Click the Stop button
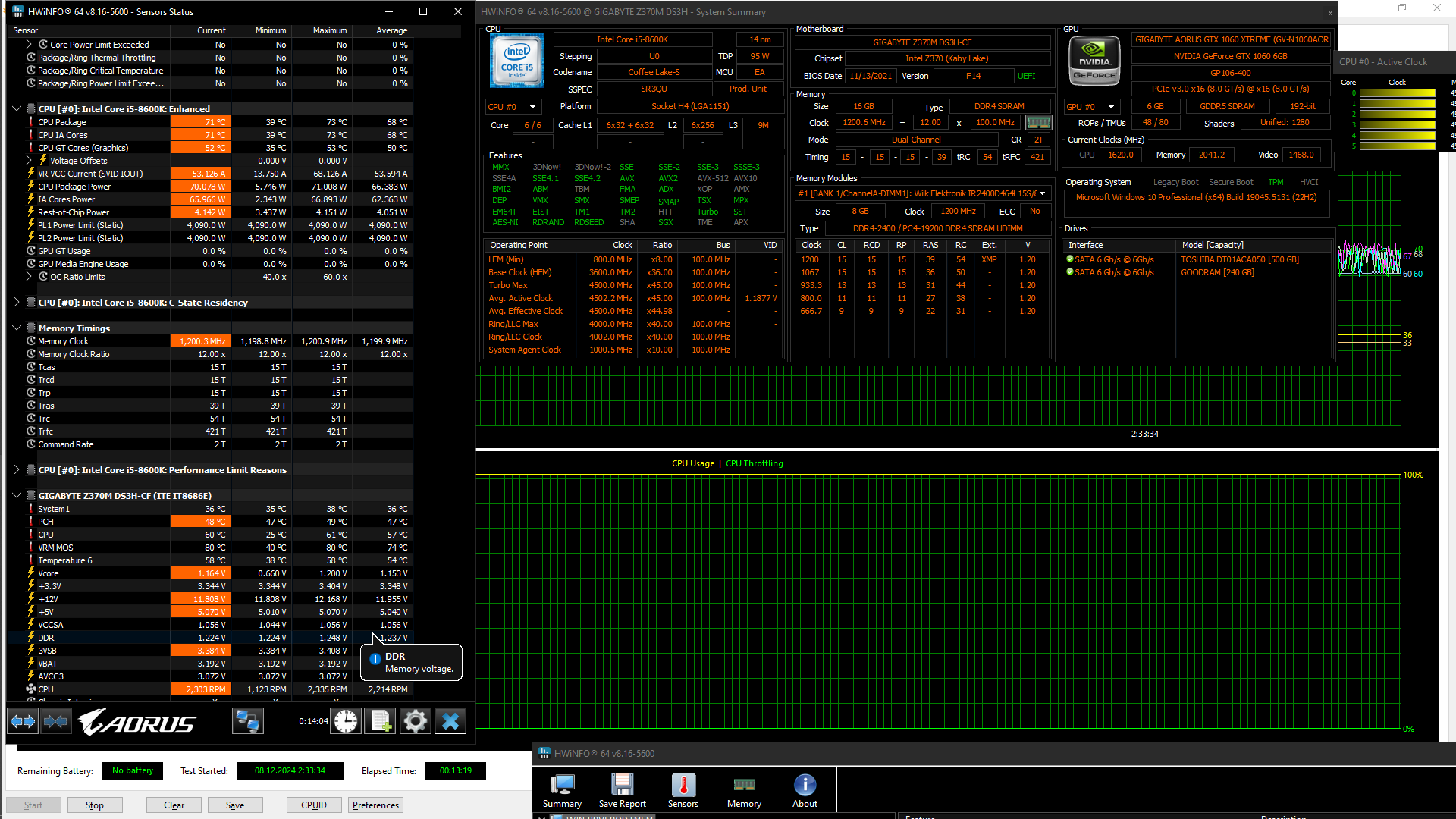Viewport: 1456px width, 819px height. coord(95,805)
